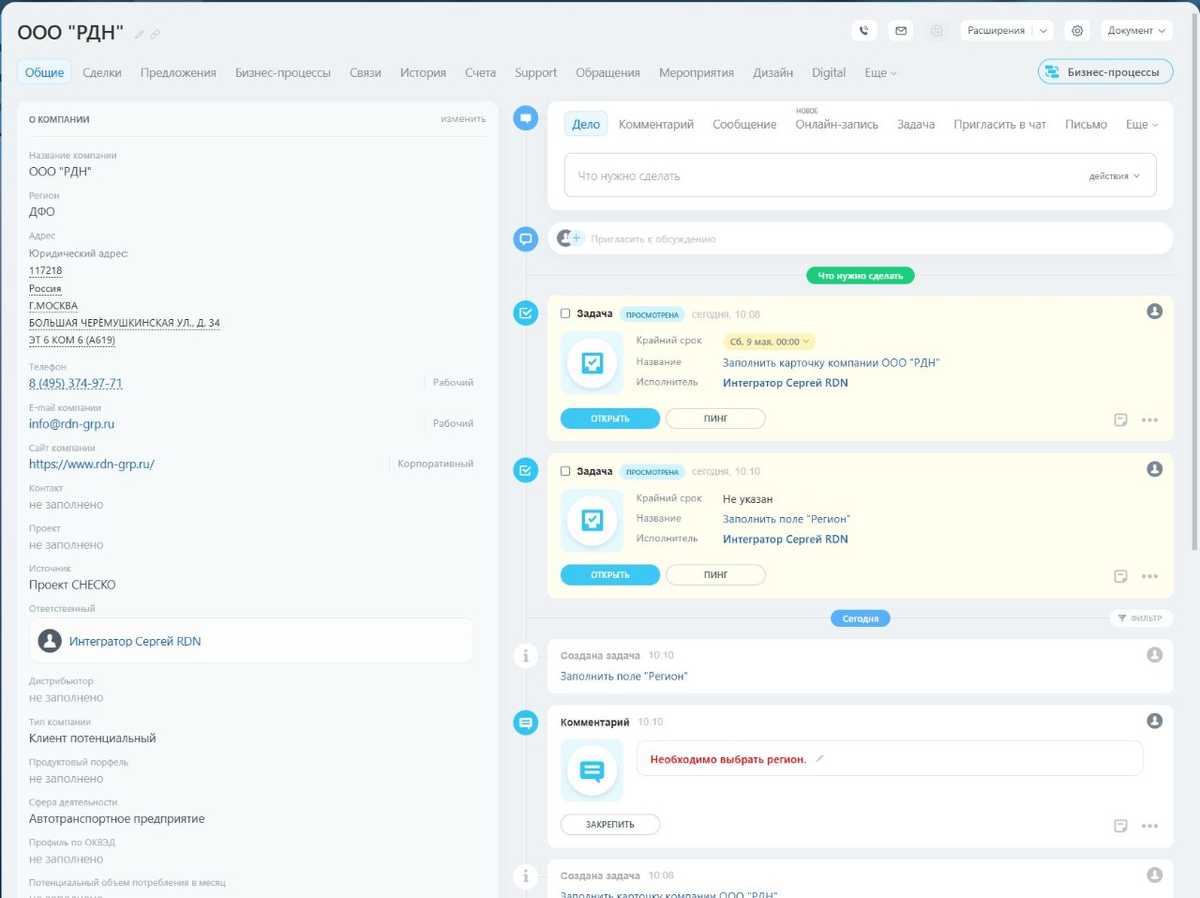Select the Задача timeline tab
Screen dimensions: 1200x898
tap(916, 124)
